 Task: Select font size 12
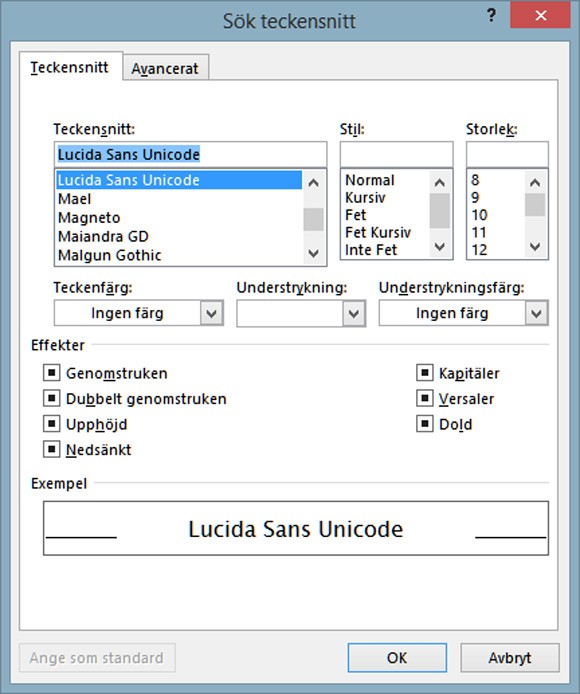point(496,250)
